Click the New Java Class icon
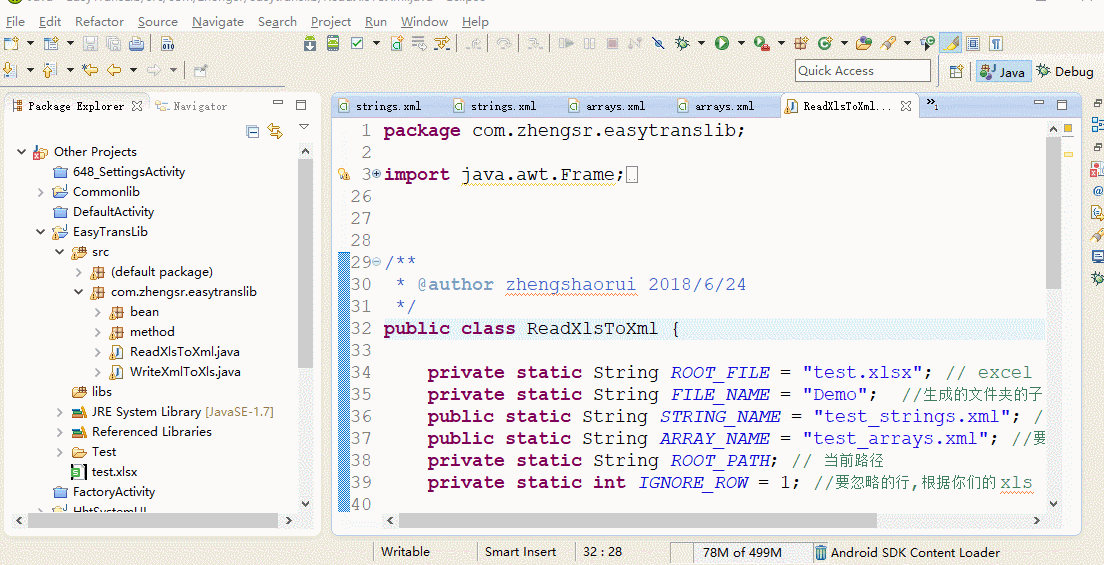The width and height of the screenshot is (1104, 565). coord(825,44)
